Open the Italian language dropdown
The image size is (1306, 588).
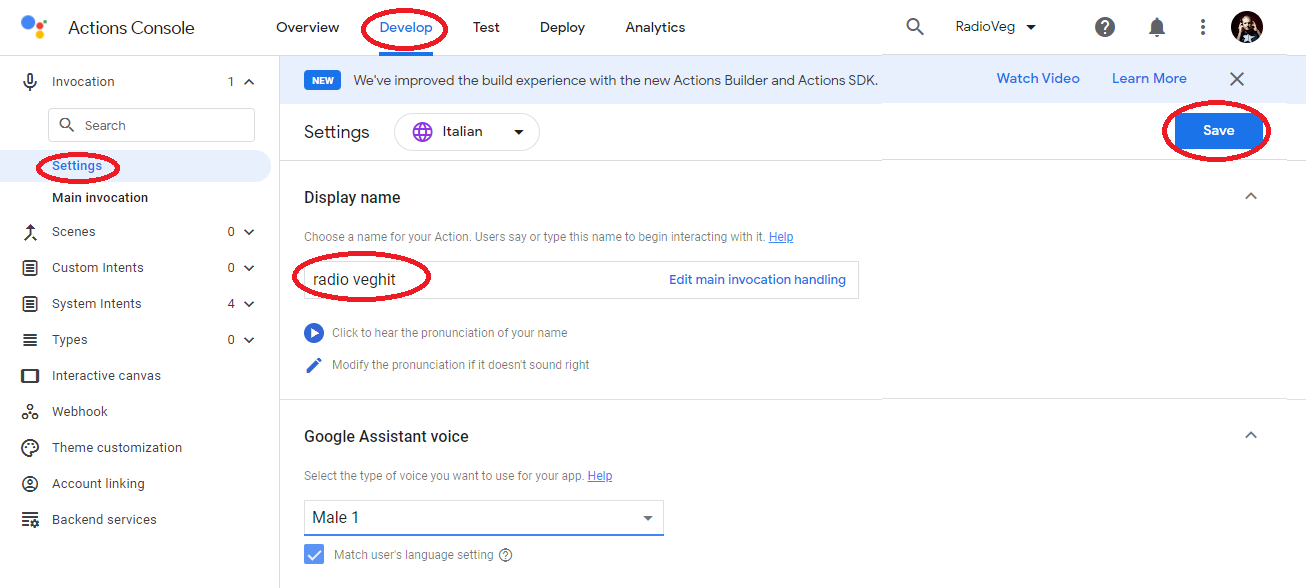point(467,132)
